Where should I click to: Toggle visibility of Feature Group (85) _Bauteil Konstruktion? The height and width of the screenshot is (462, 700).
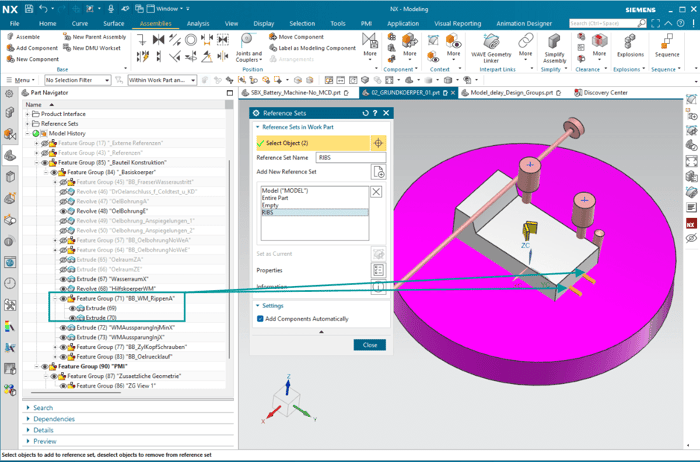point(45,162)
